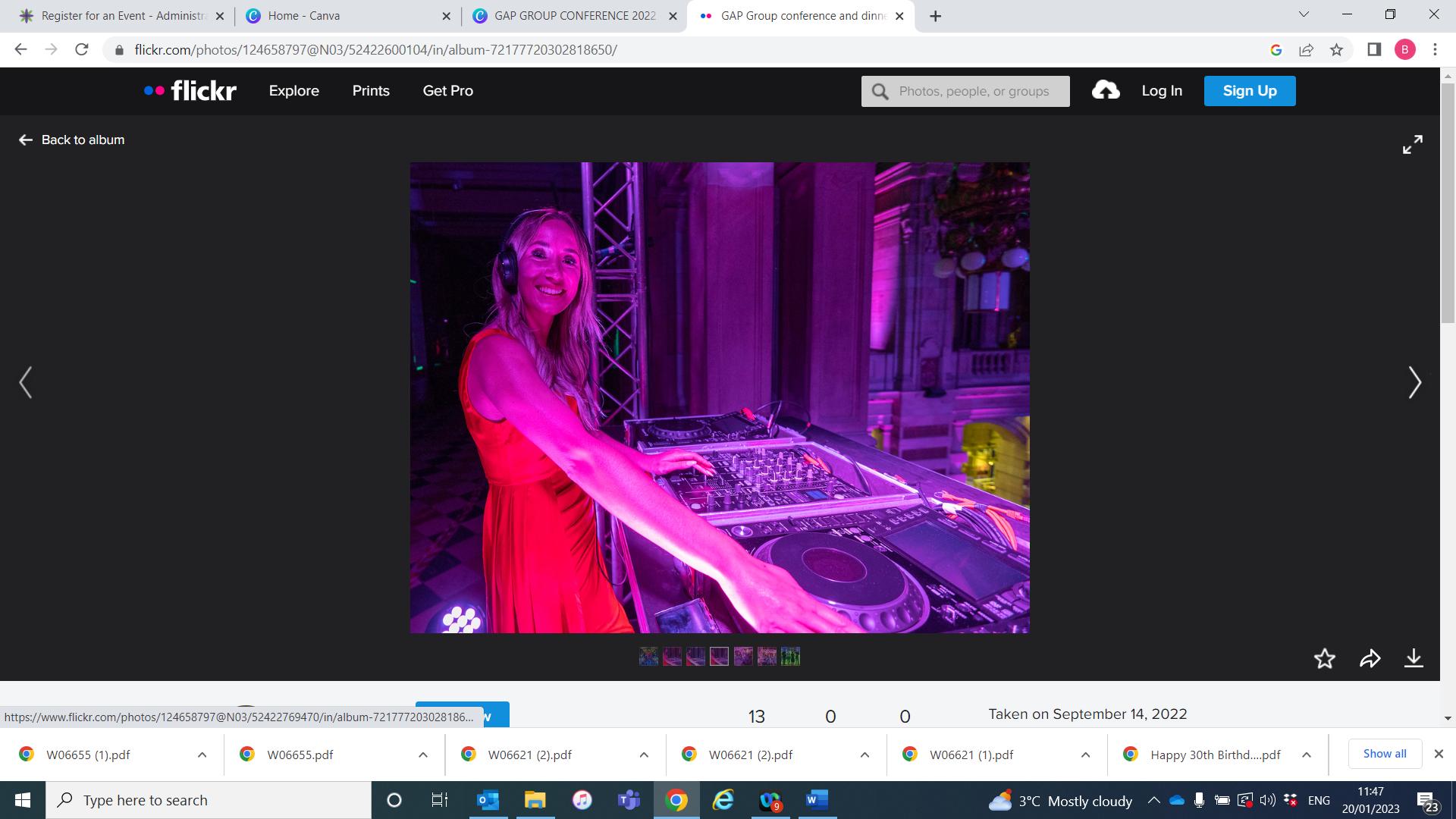
Task: Open Microsoft Word from the taskbar
Action: (x=817, y=800)
